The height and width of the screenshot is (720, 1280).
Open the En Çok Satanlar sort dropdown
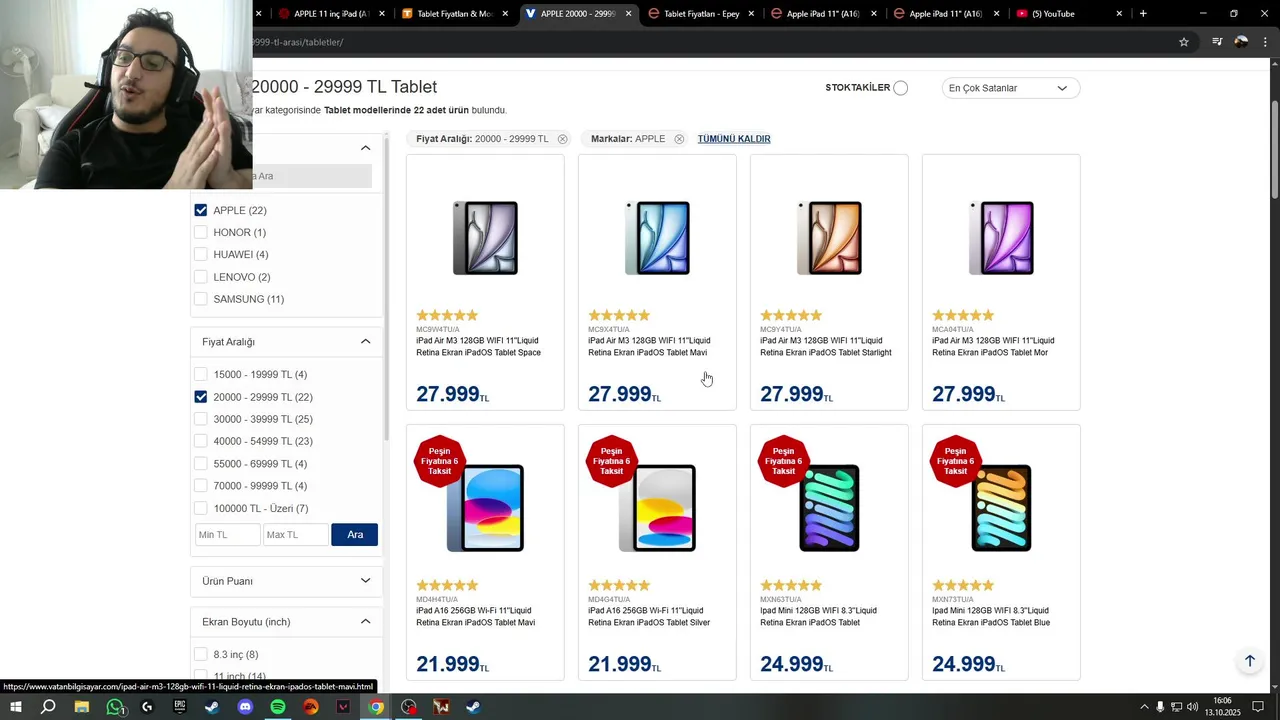[x=1010, y=88]
